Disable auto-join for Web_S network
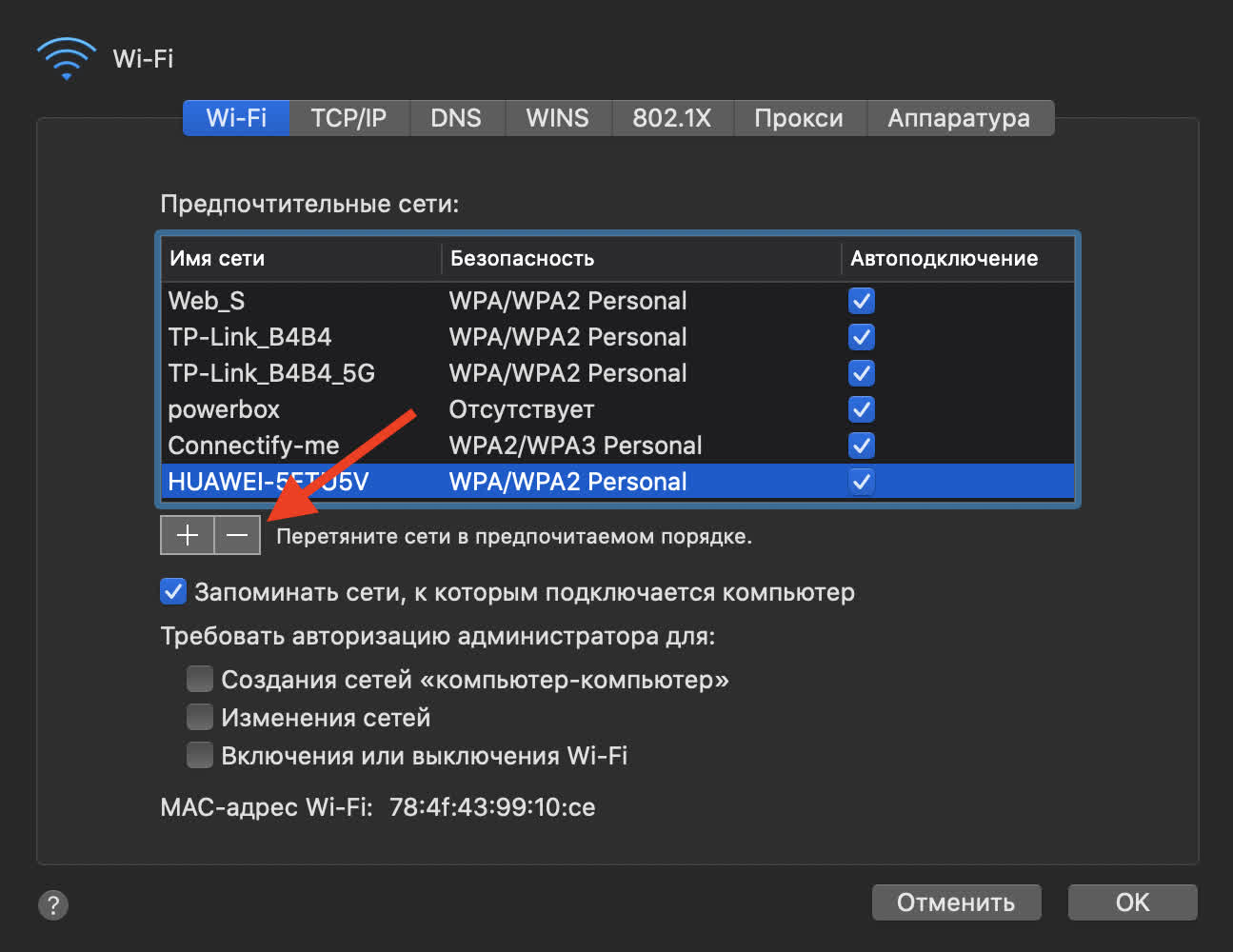Viewport: 1233px width, 952px height. tap(862, 301)
